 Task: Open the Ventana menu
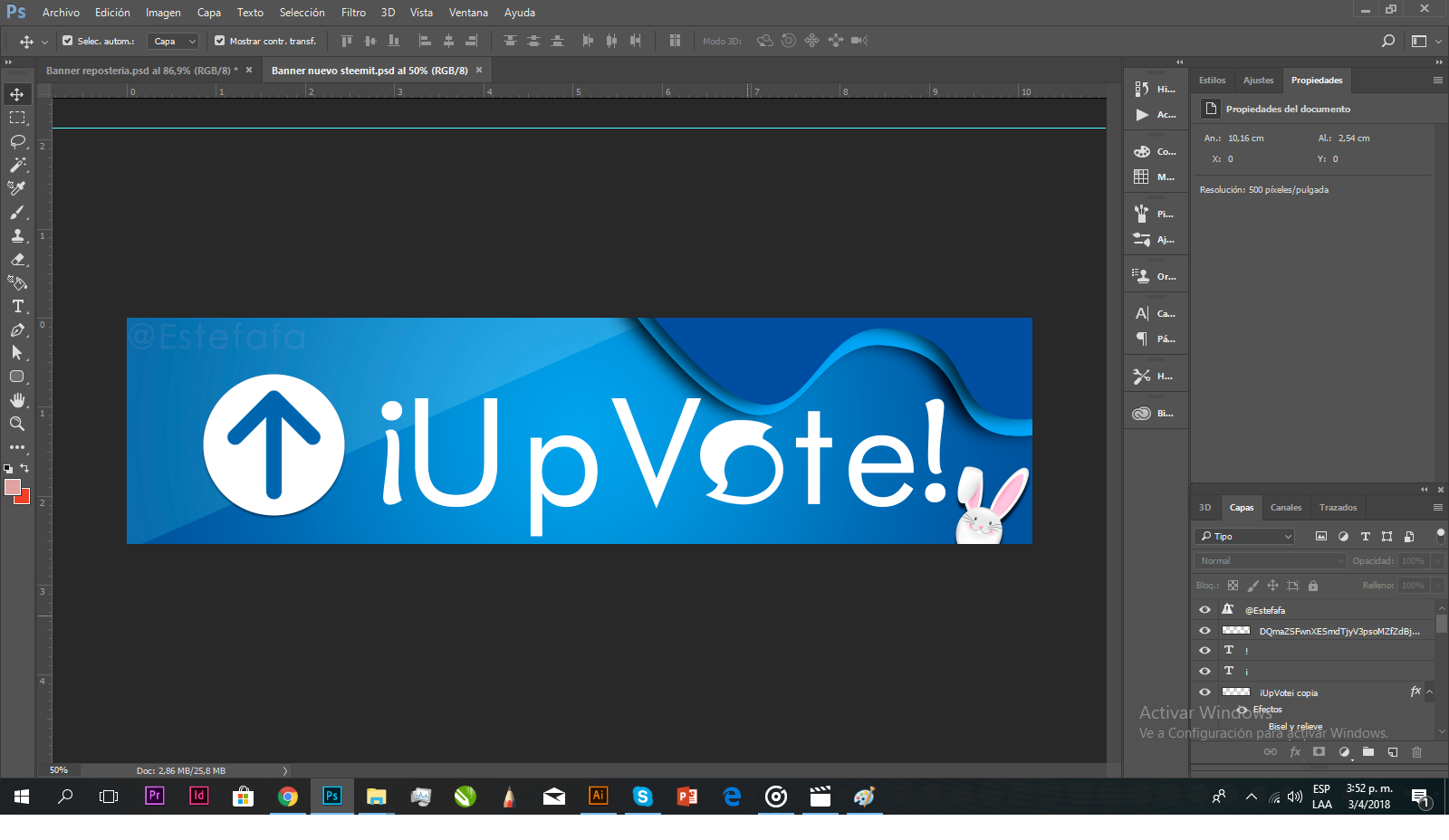tap(468, 13)
